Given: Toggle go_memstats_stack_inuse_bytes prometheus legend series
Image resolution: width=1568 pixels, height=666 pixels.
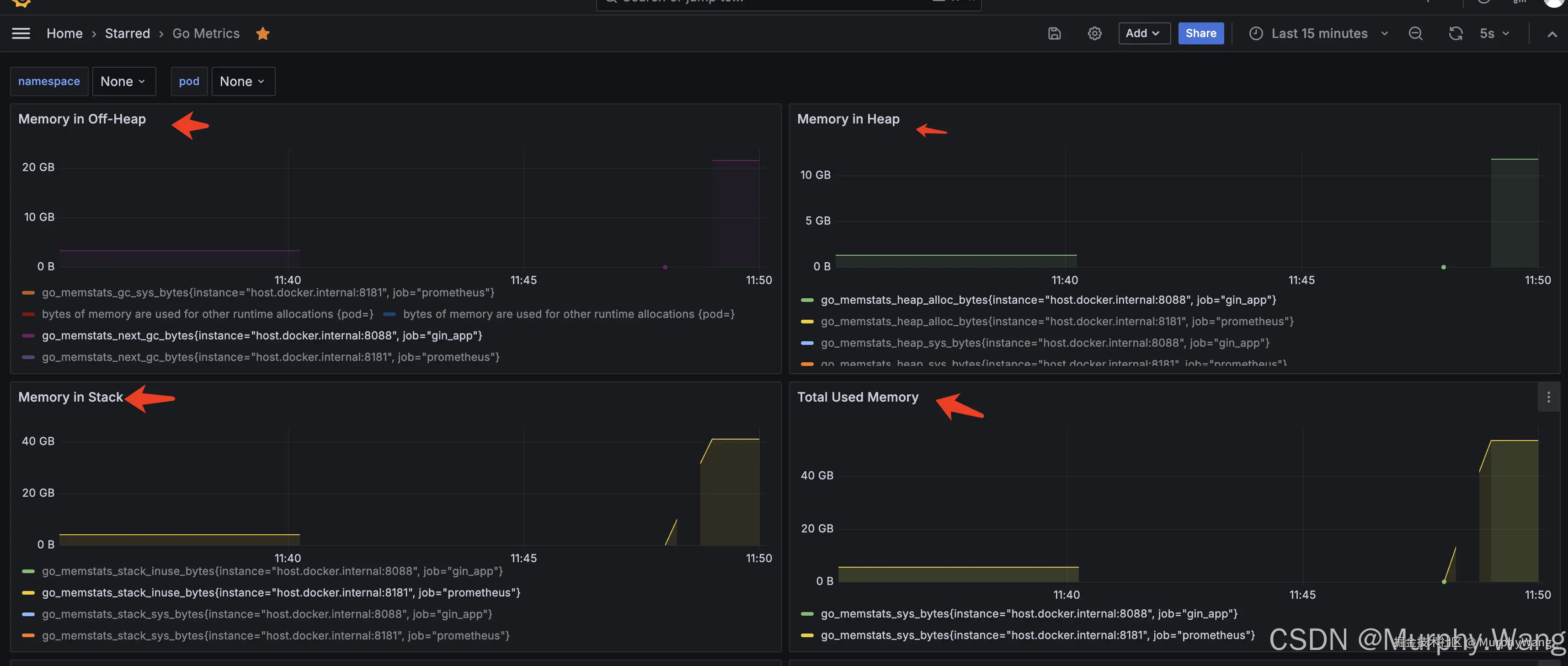Looking at the screenshot, I should point(281,593).
